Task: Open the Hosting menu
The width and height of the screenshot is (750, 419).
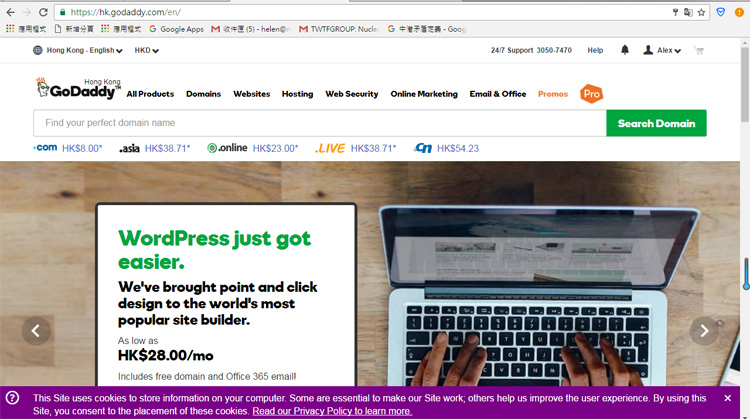Action: tap(298, 94)
